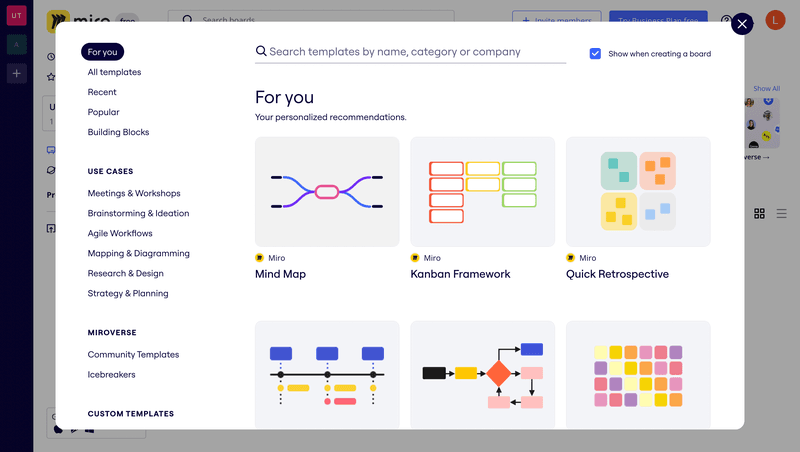Switch to grid view icon
This screenshot has width=800, height=452.
click(760, 214)
